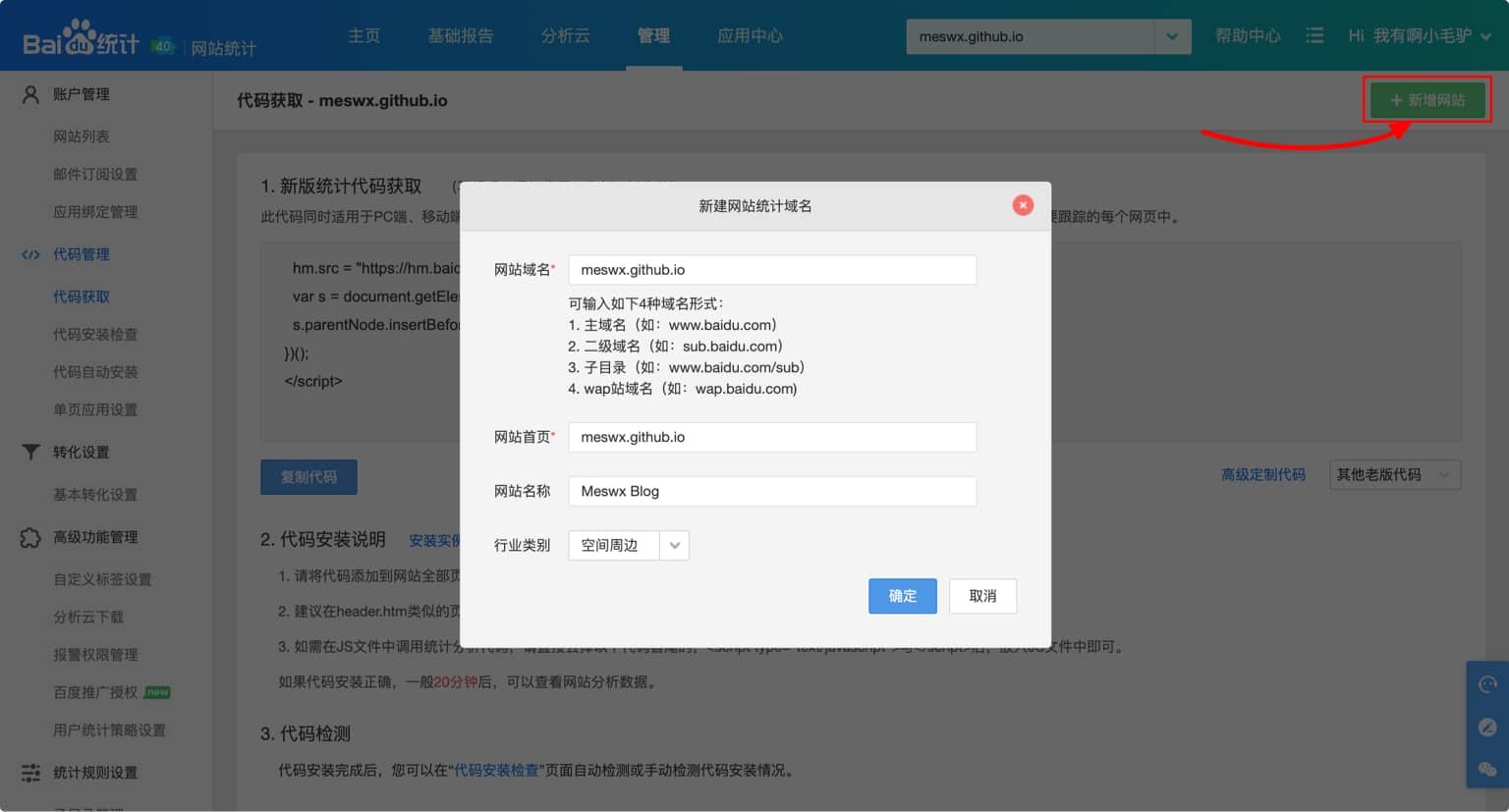Image resolution: width=1509 pixels, height=812 pixels.
Task: Click the advanced features puzzle icon
Action: tap(30, 537)
